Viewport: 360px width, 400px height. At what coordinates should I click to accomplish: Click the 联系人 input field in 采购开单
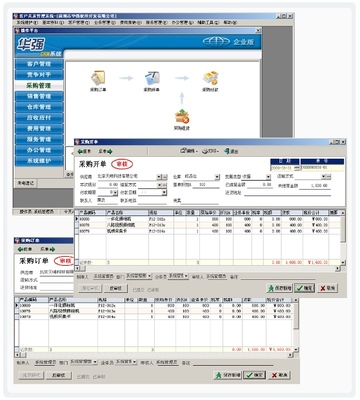coord(106,201)
